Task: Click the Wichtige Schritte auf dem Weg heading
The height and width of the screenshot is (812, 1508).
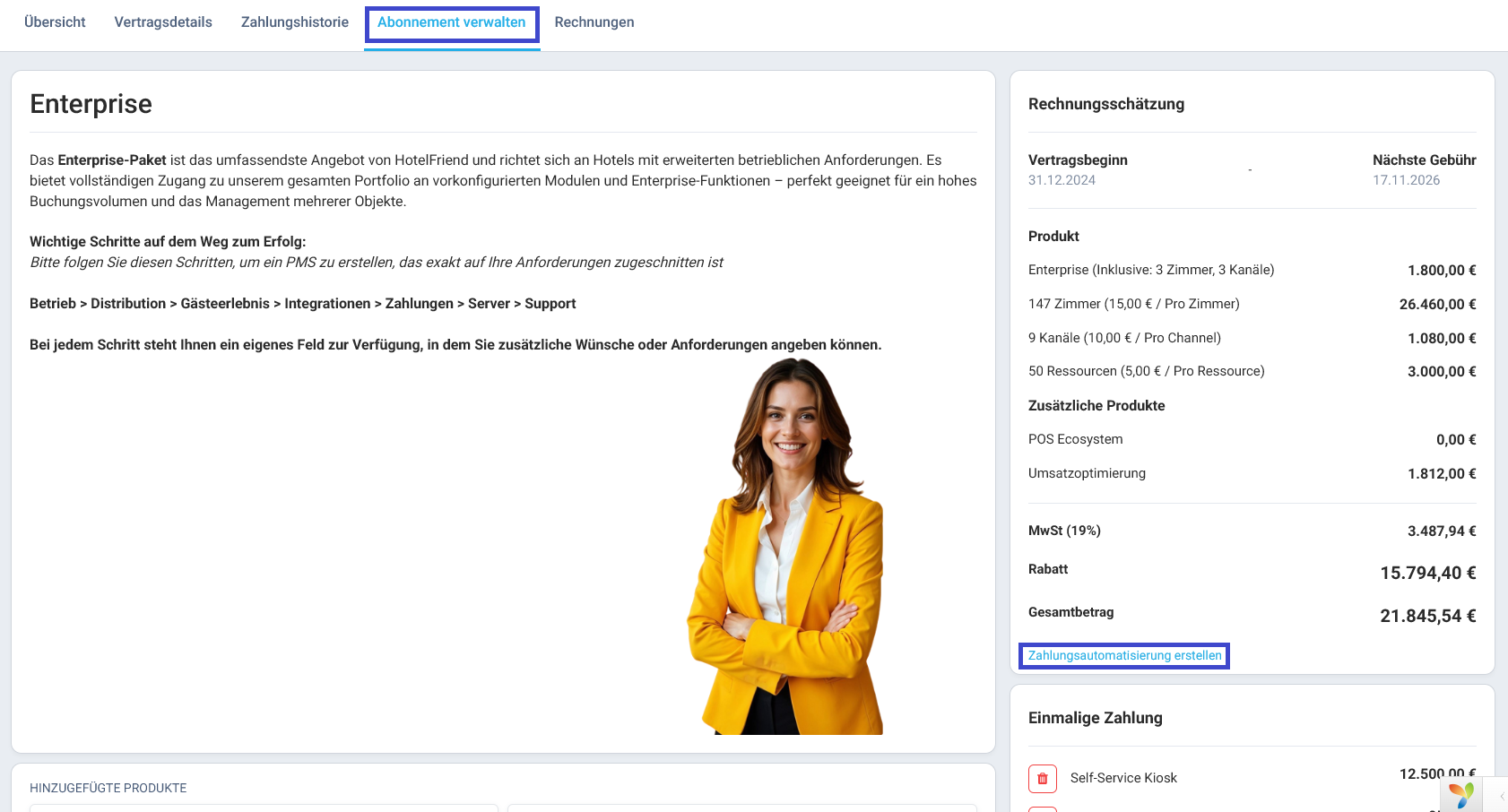Action: tap(168, 241)
